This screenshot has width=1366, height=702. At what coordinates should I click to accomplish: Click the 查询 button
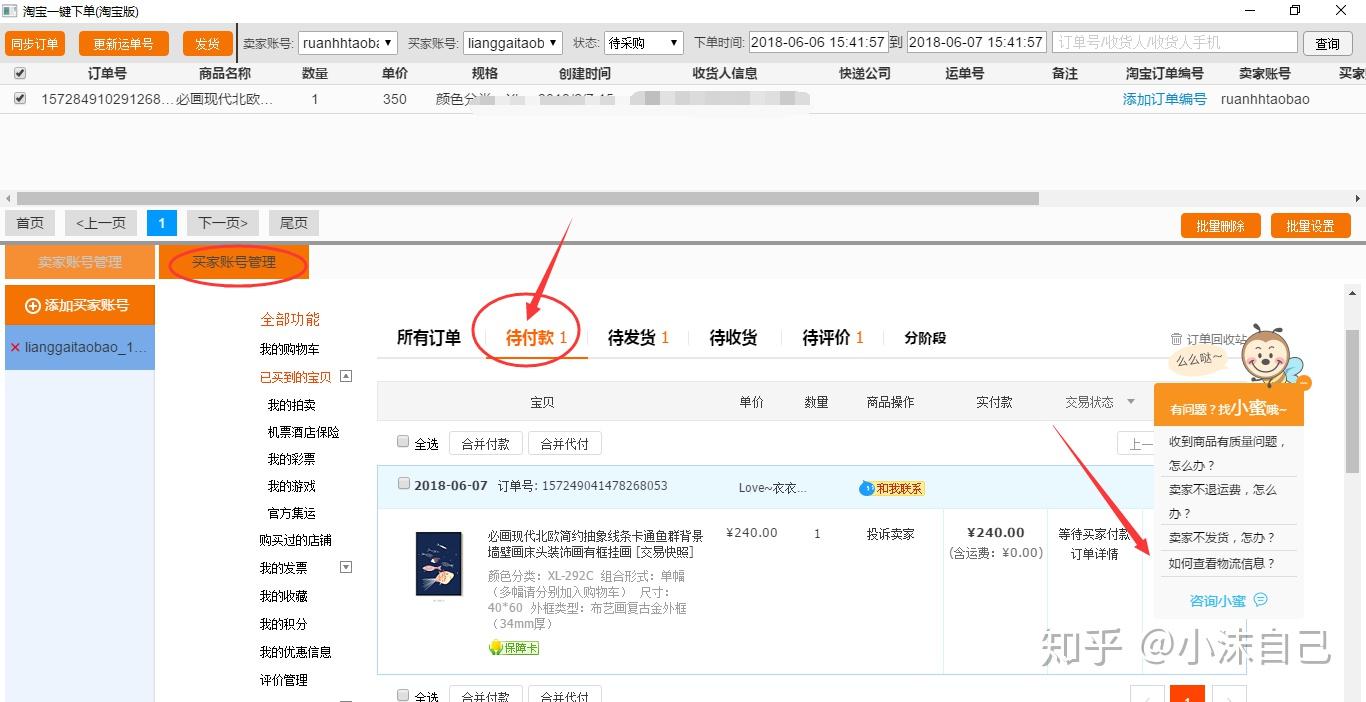(1328, 43)
